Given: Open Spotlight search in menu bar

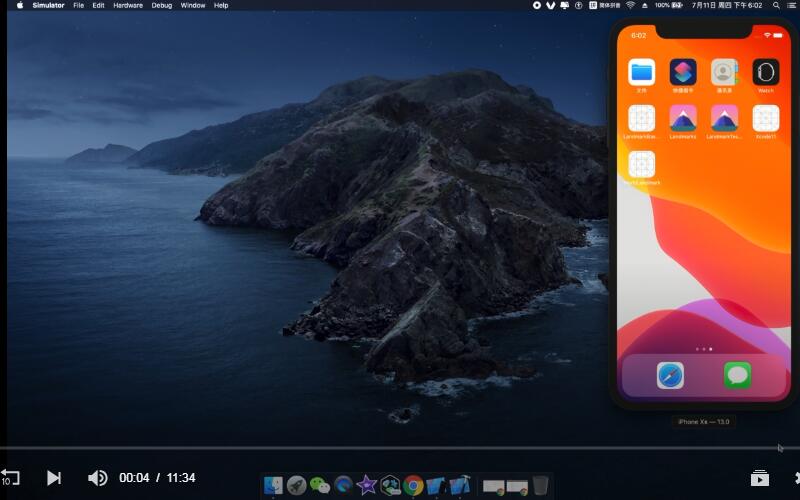Looking at the screenshot, I should click(x=776, y=5).
